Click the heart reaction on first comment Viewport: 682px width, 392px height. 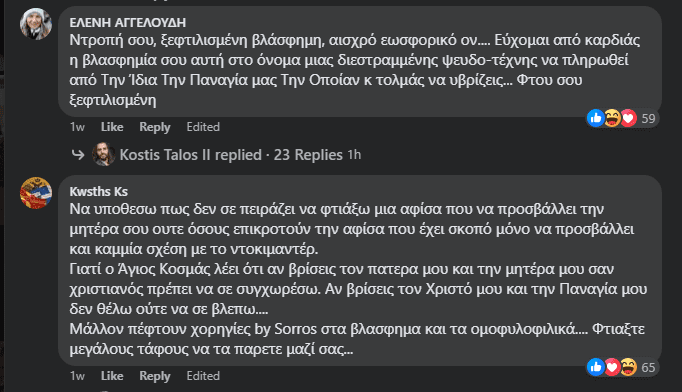[x=628, y=118]
